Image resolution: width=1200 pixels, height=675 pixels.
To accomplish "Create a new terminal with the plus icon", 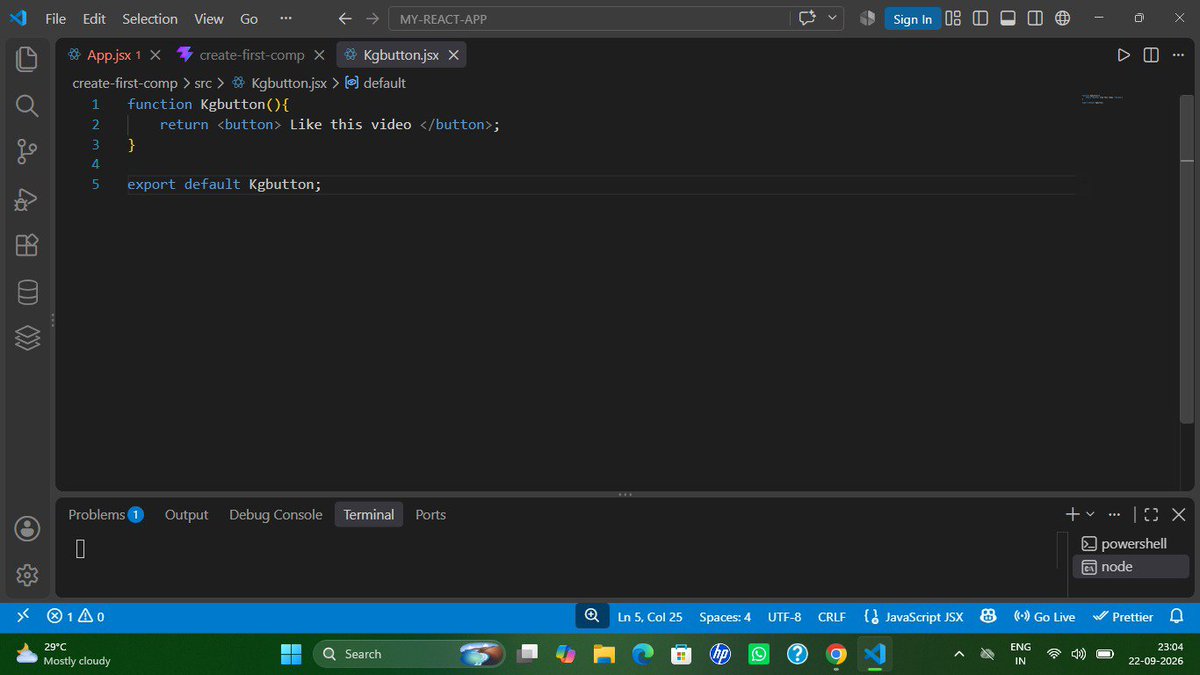I will 1072,514.
